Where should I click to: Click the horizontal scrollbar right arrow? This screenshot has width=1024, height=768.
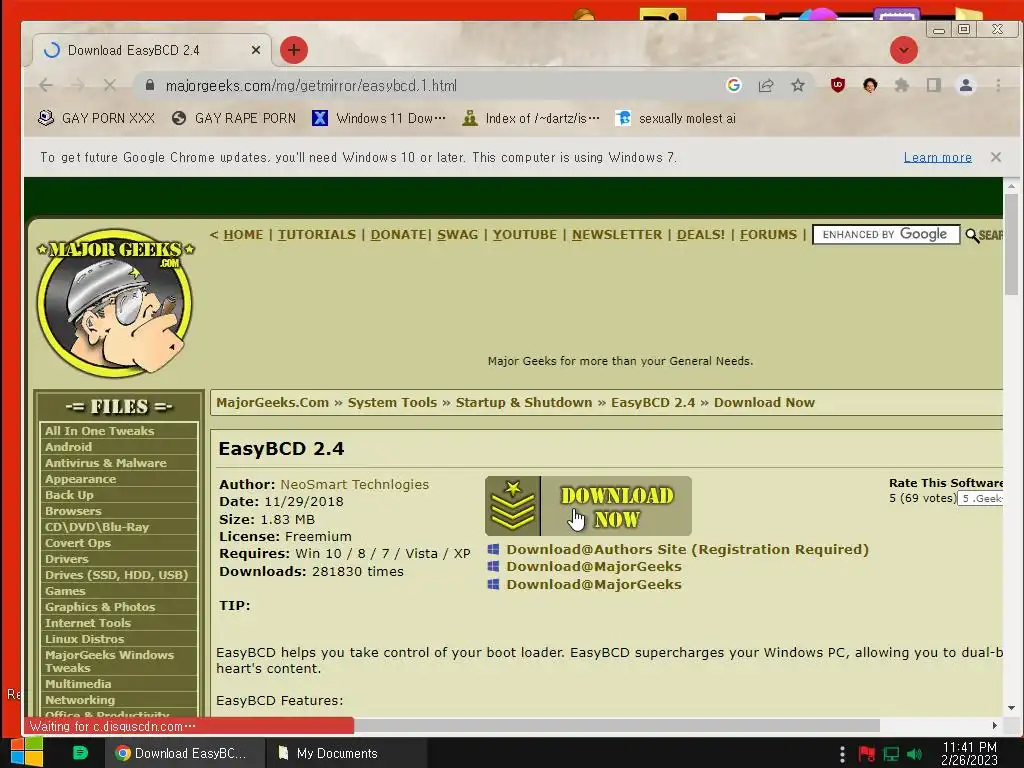(x=995, y=726)
